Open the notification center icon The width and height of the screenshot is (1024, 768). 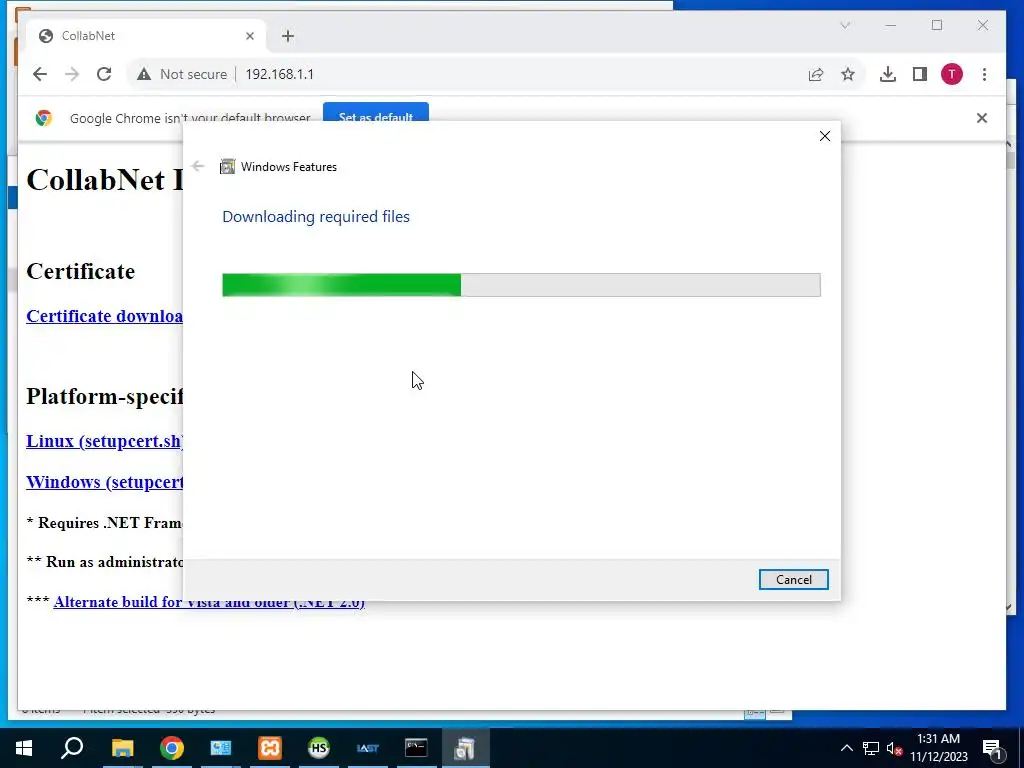tap(992, 748)
